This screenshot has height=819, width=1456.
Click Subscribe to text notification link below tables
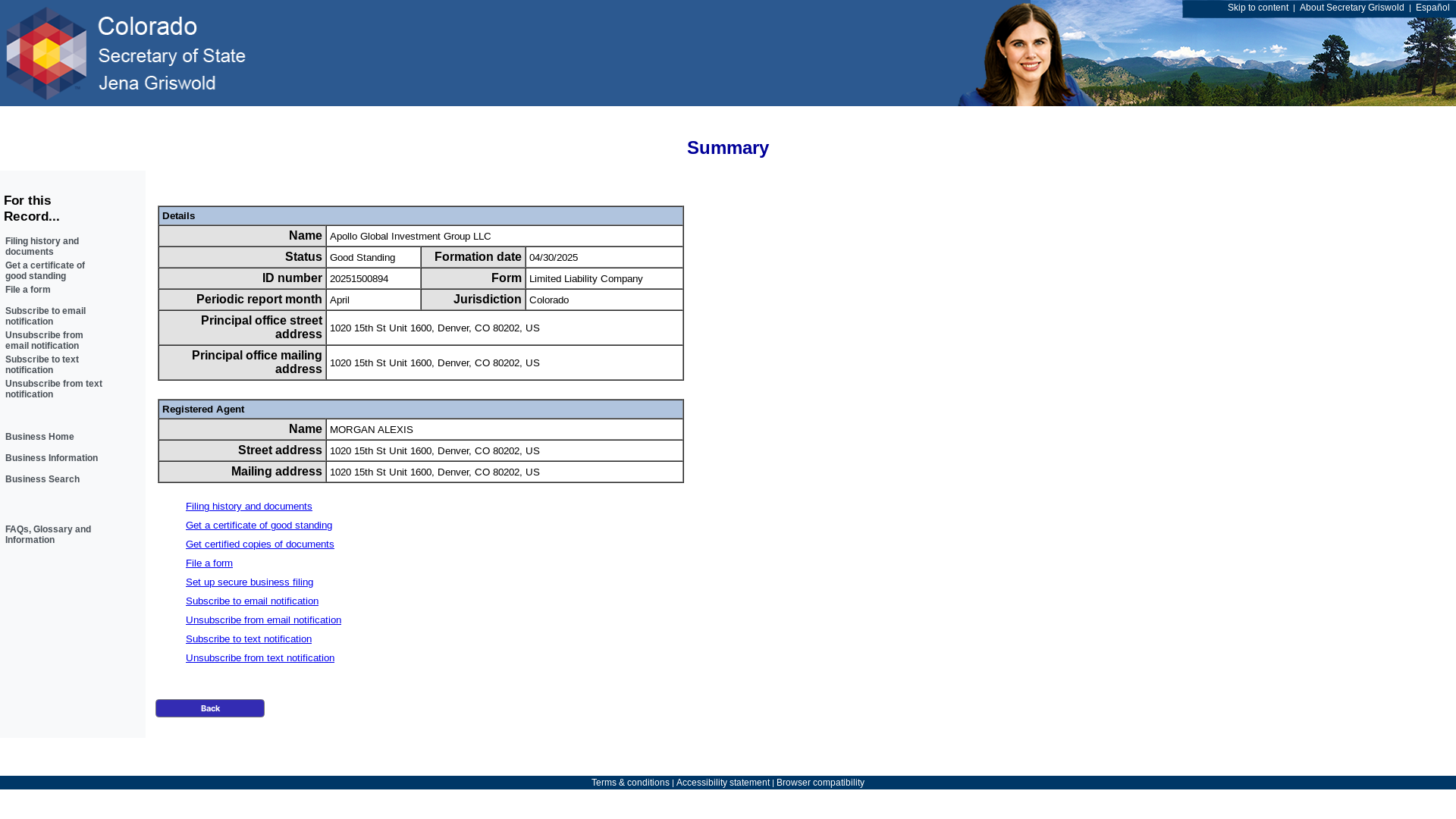[249, 639]
